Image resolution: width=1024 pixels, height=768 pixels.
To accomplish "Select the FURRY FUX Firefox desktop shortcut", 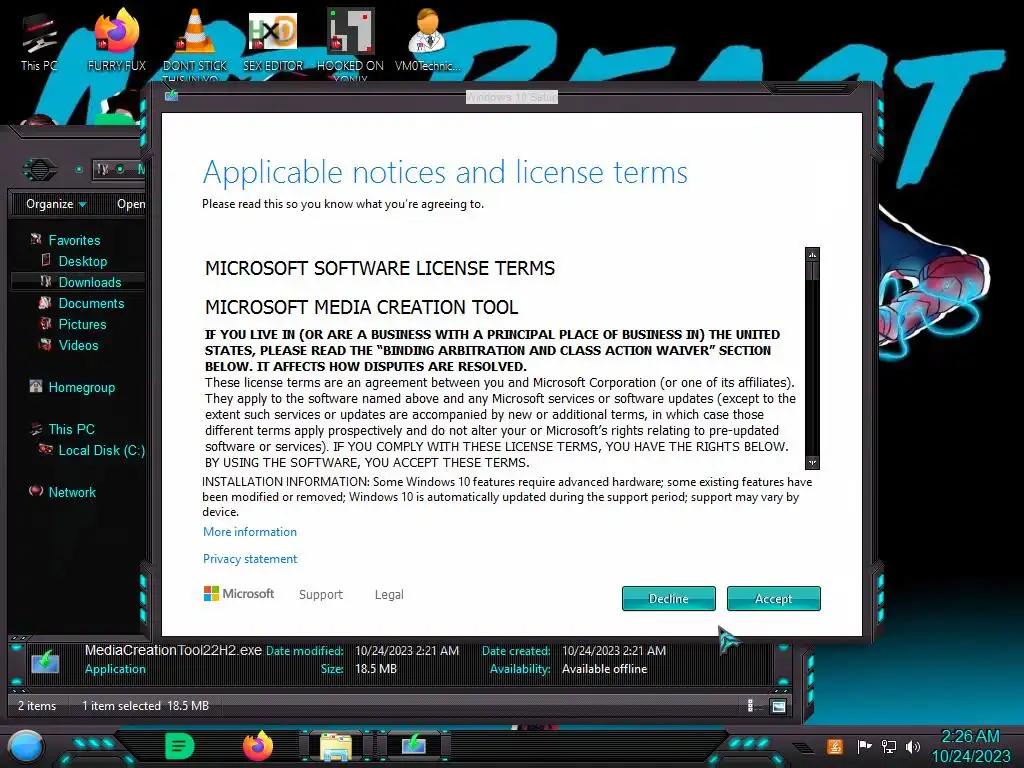I will click(117, 40).
